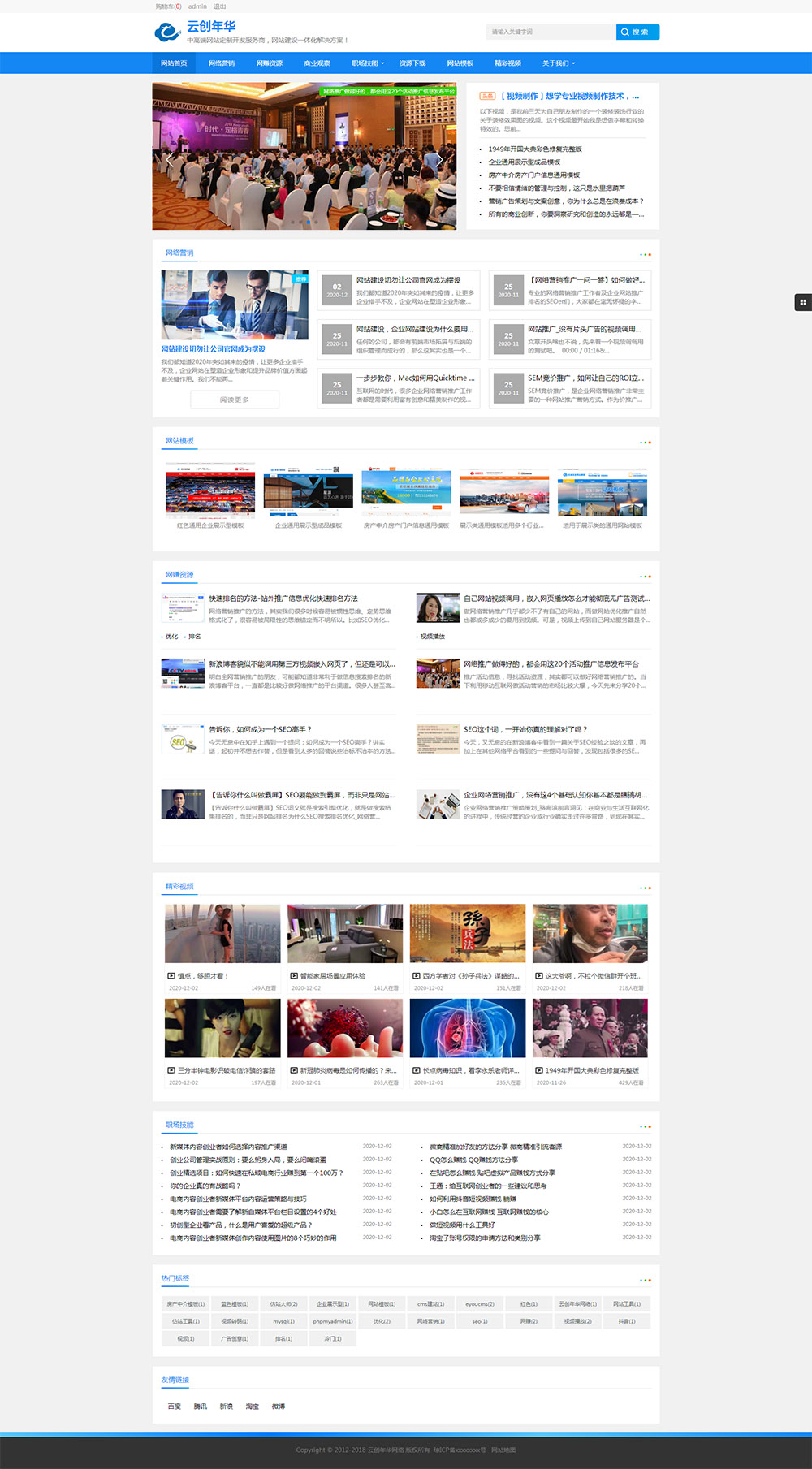Screen dimensions: 812x1469
Task: Open the admin account link
Action: click(197, 6)
